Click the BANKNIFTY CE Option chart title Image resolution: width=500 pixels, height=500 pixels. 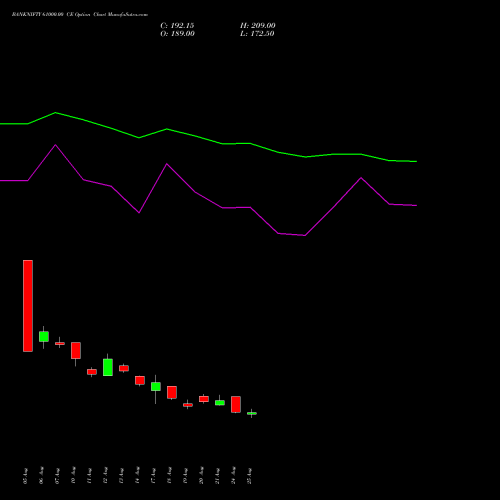[x=80, y=15]
